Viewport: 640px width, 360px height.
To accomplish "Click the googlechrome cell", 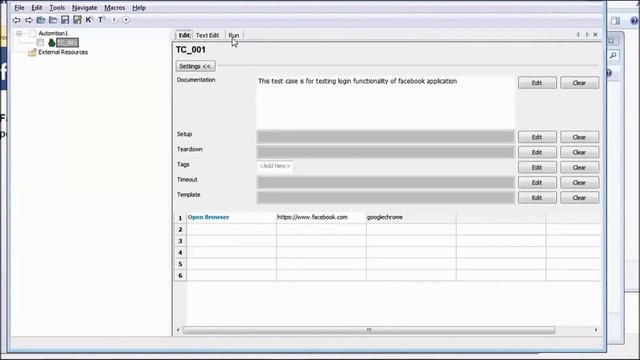I will [x=411, y=218].
